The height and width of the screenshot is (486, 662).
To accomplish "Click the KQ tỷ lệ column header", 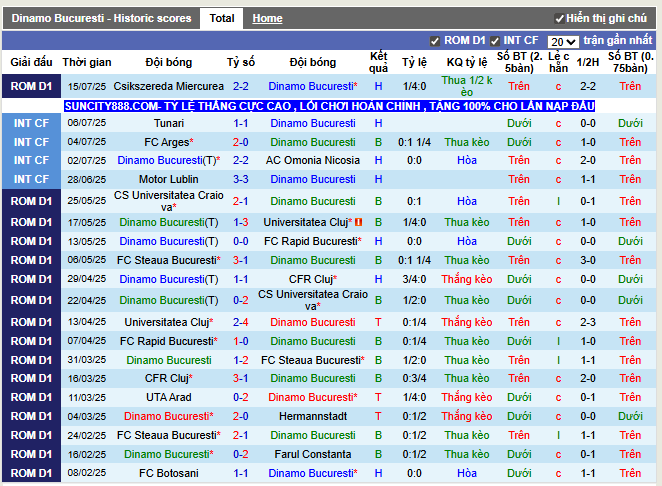I will (x=467, y=62).
